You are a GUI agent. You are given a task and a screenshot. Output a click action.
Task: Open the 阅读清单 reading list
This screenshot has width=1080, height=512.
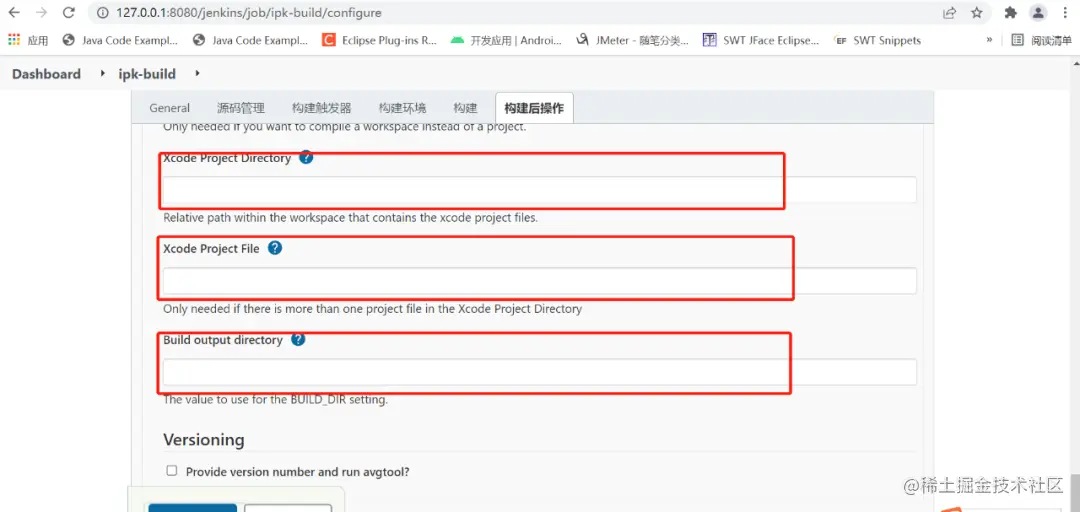point(1042,41)
